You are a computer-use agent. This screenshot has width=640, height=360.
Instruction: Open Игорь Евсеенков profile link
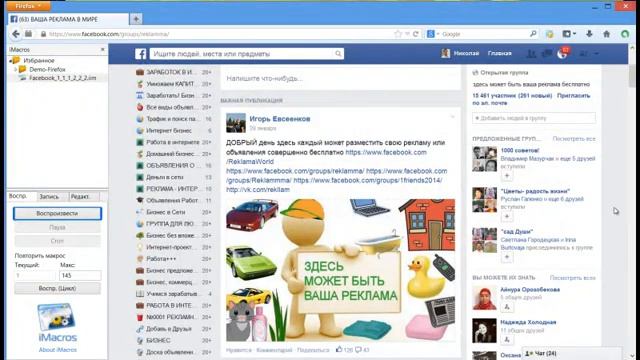click(280, 119)
